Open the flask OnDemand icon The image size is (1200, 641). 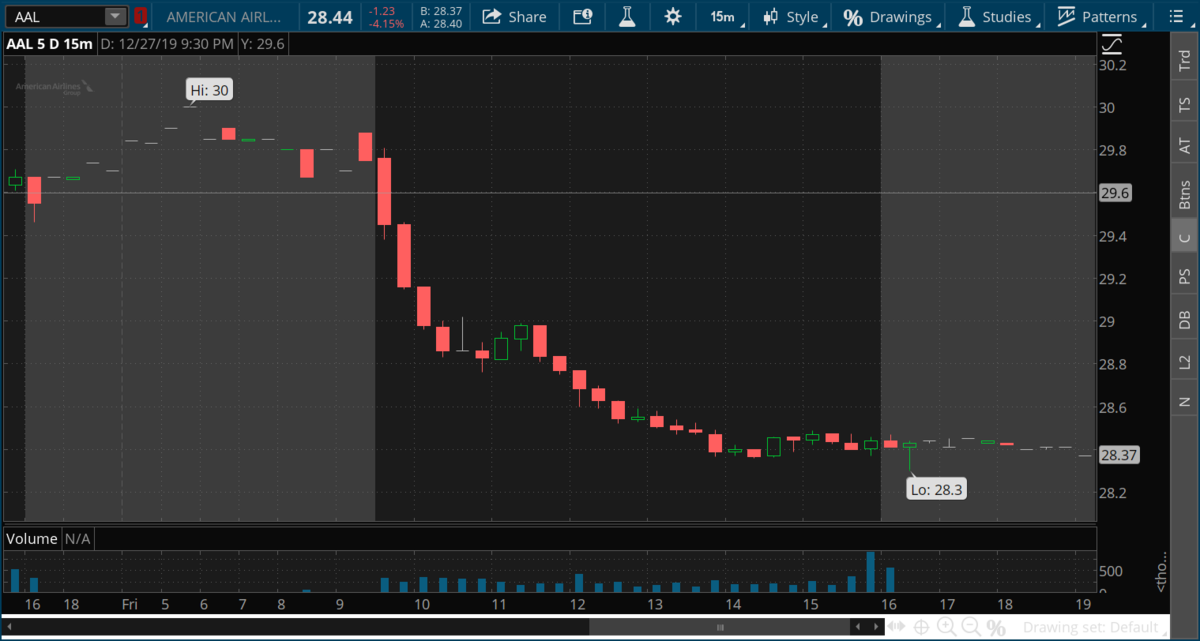(627, 16)
